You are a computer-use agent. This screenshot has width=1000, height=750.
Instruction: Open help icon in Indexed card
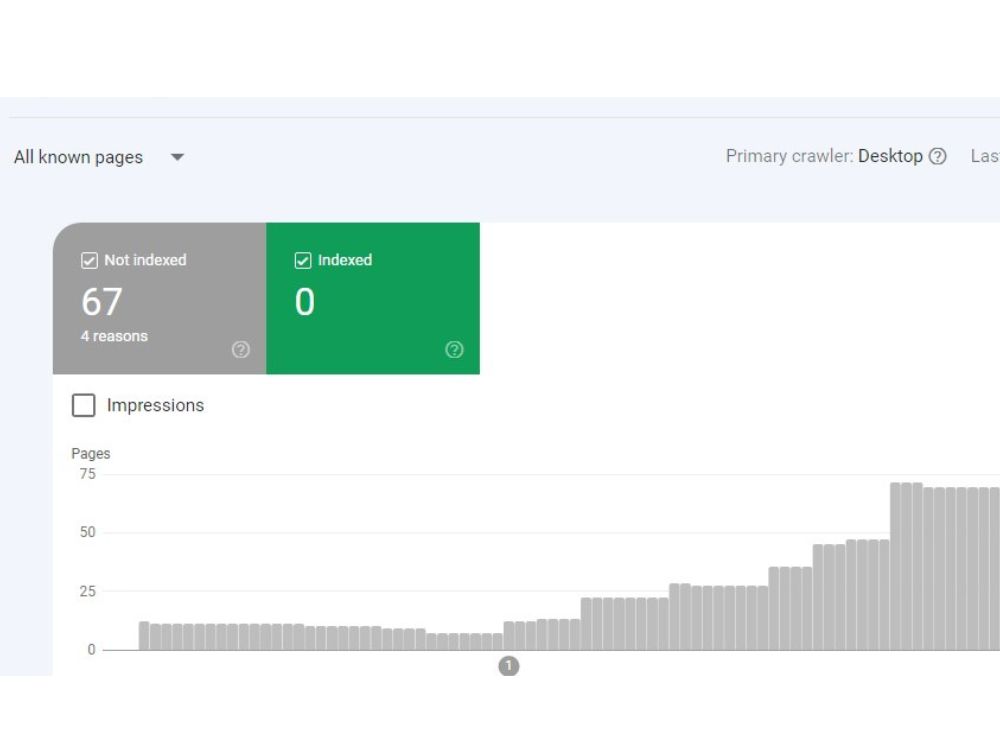pos(454,349)
